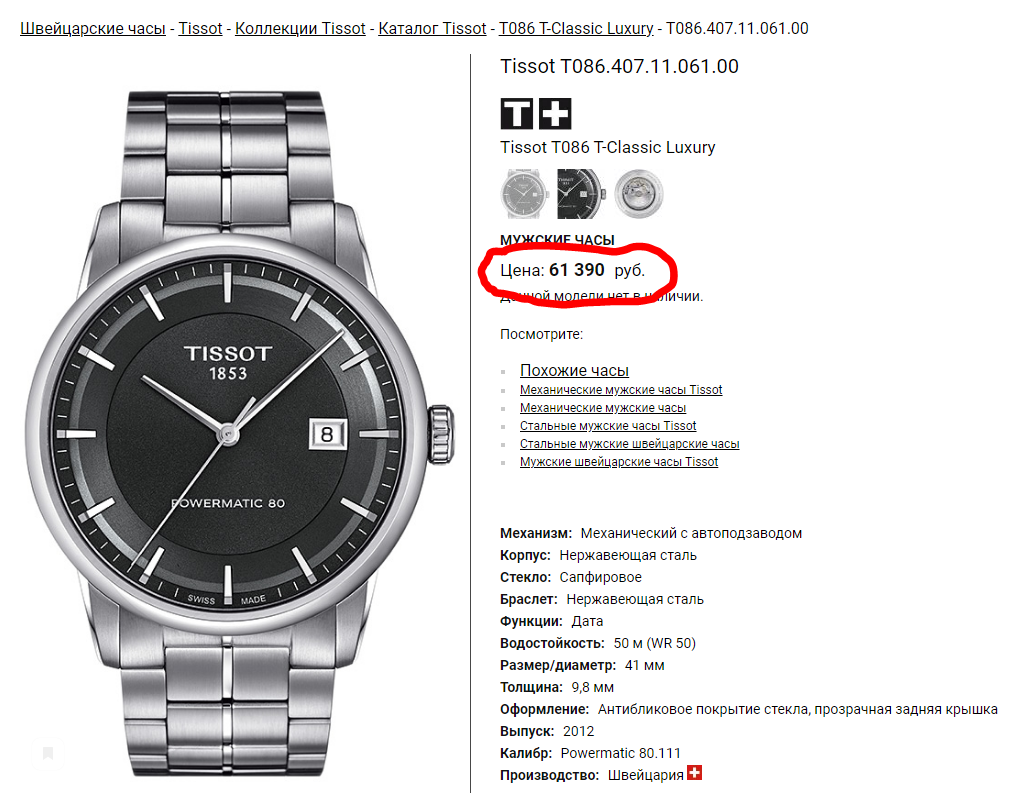This screenshot has height=793, width=1018.
Task: Click the Tissot T+ brand logo icon
Action: pyautogui.click(x=536, y=114)
